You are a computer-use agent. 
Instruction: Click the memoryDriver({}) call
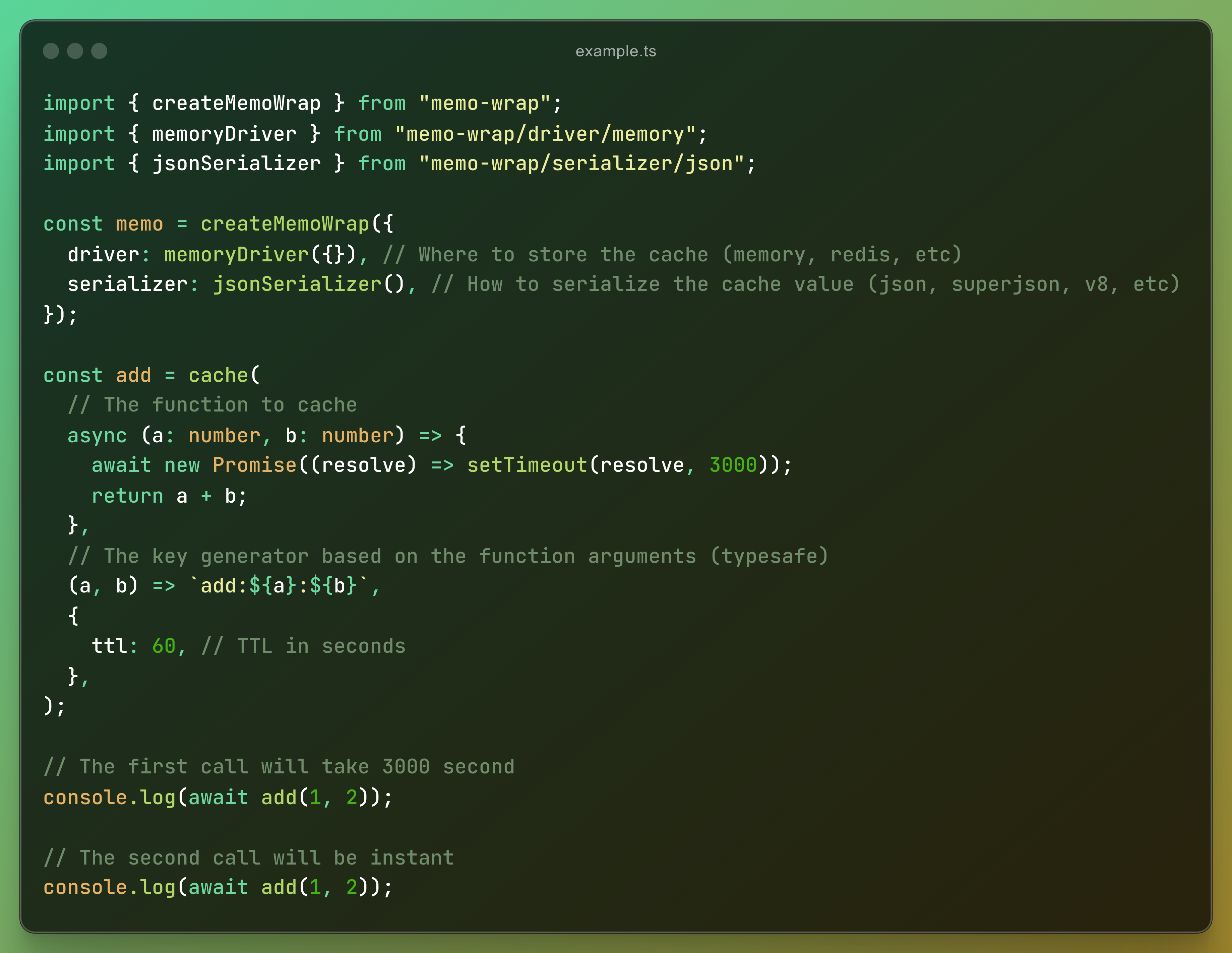click(x=260, y=254)
